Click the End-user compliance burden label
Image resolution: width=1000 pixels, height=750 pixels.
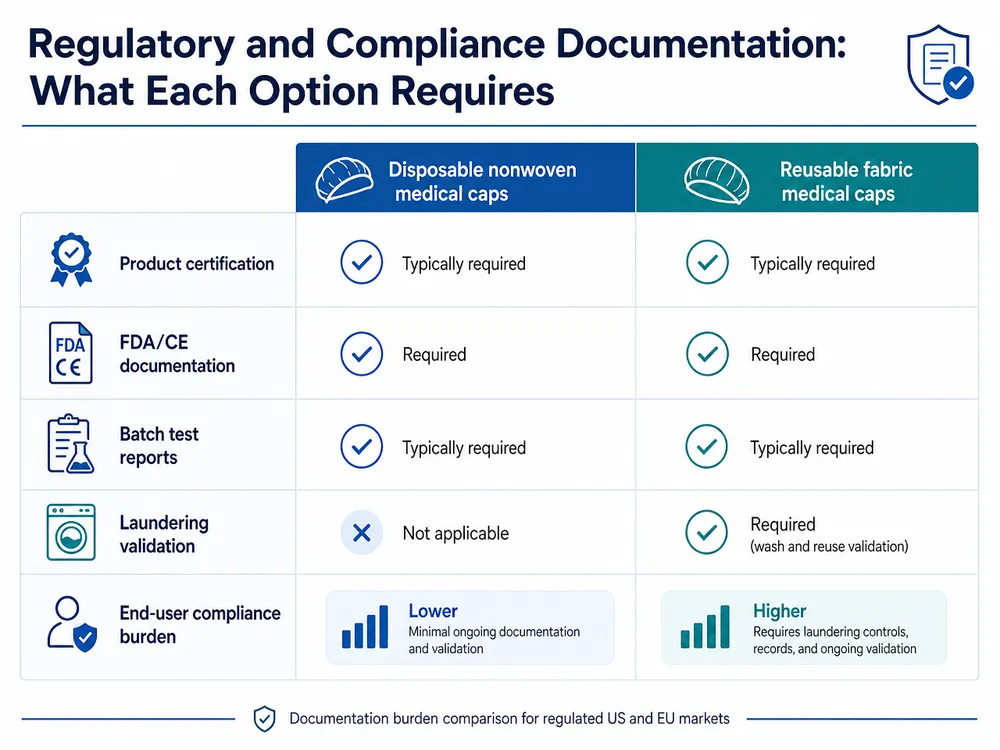[x=200, y=625]
